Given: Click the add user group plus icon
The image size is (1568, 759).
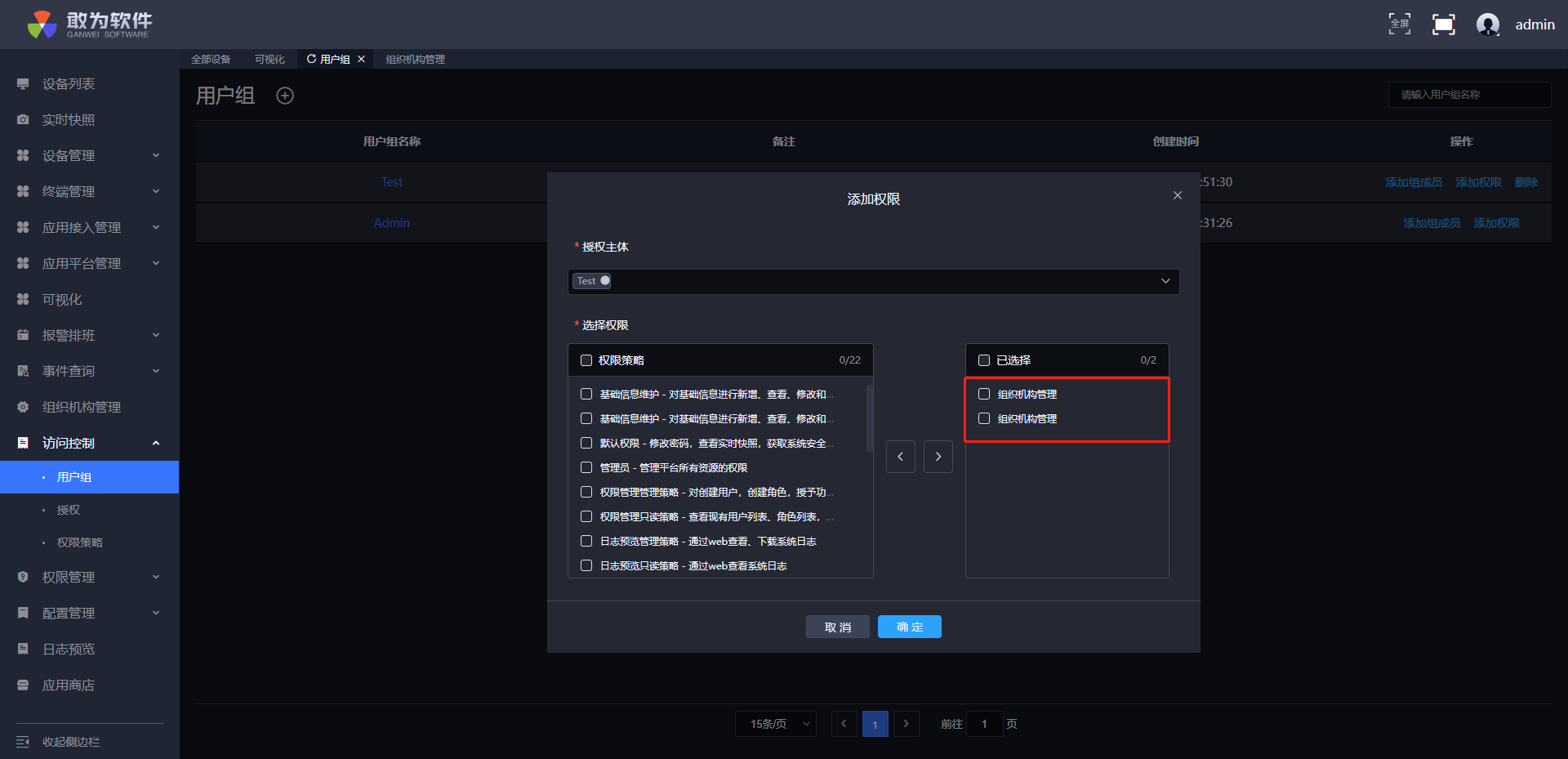Looking at the screenshot, I should (x=285, y=96).
